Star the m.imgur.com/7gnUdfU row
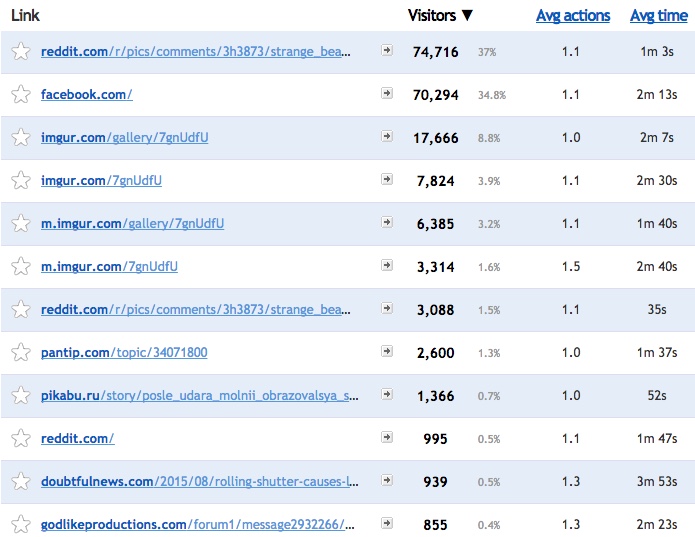695x537 pixels. (21, 266)
